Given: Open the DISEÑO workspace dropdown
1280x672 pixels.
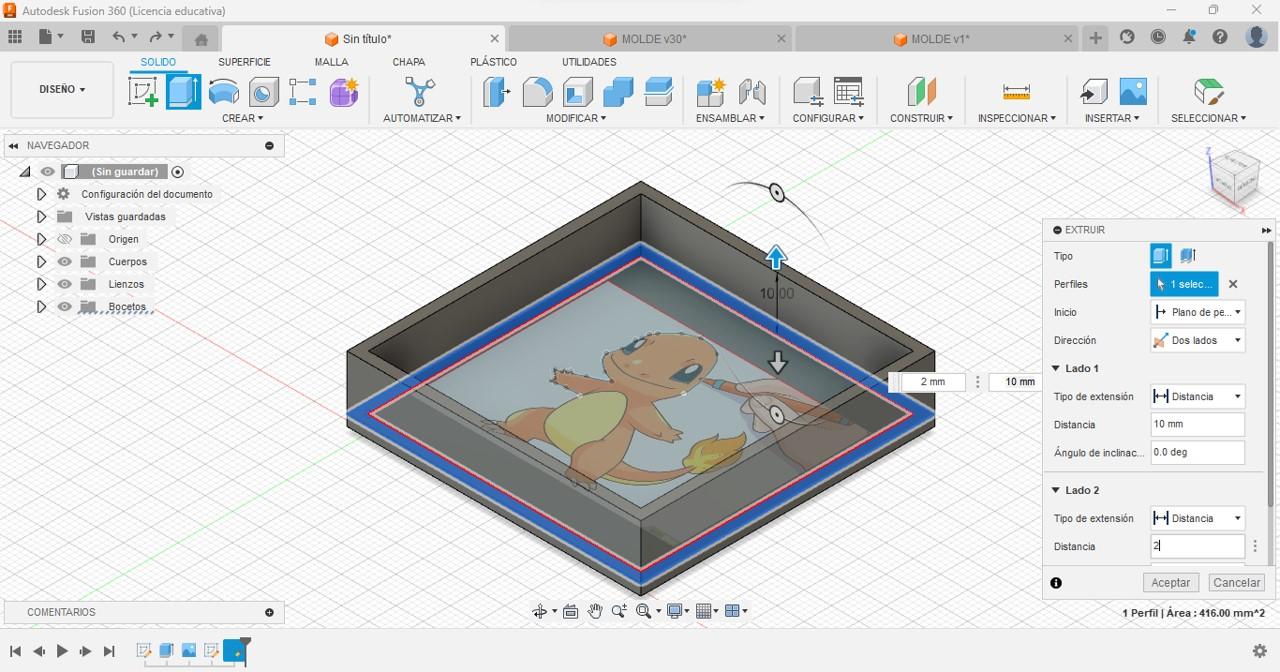Looking at the screenshot, I should tap(62, 89).
